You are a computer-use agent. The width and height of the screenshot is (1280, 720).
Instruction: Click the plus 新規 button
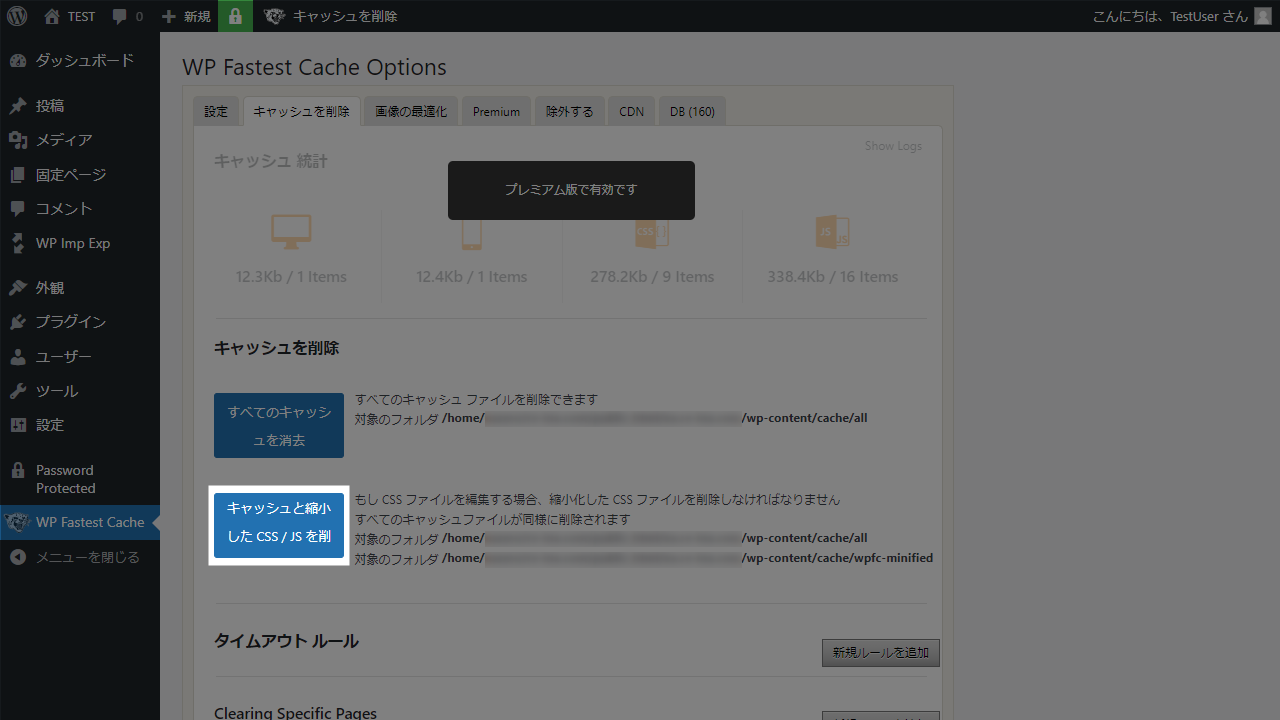[186, 16]
